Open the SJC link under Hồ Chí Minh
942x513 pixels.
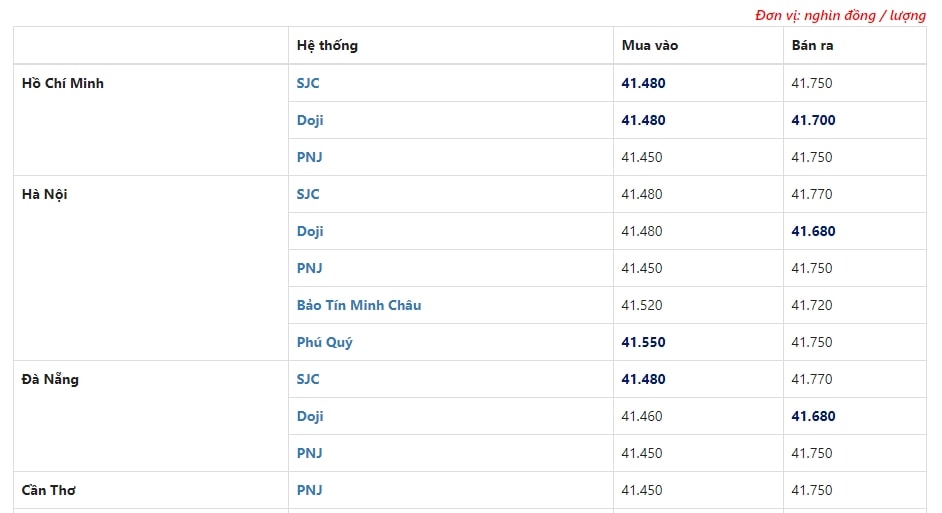pos(308,83)
